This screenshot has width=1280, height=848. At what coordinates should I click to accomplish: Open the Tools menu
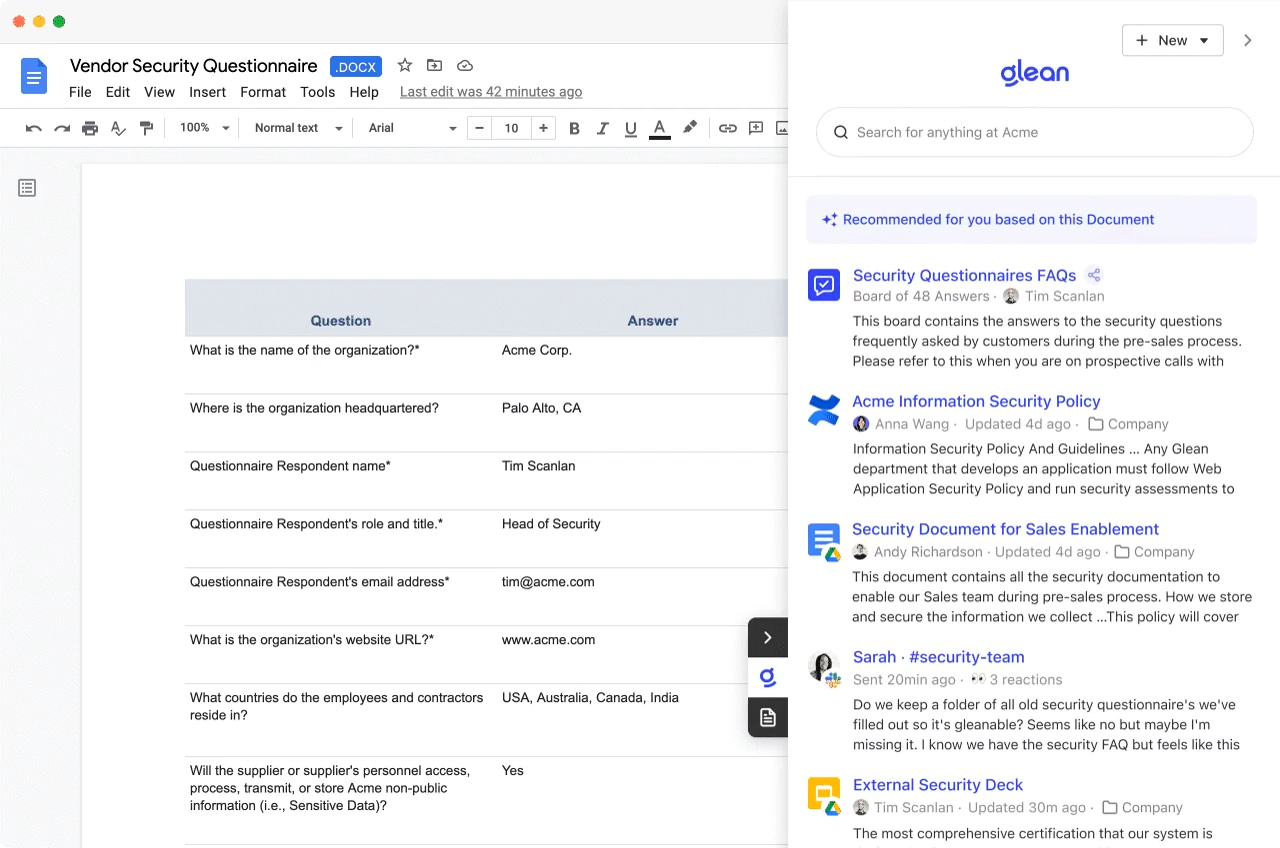click(x=318, y=92)
